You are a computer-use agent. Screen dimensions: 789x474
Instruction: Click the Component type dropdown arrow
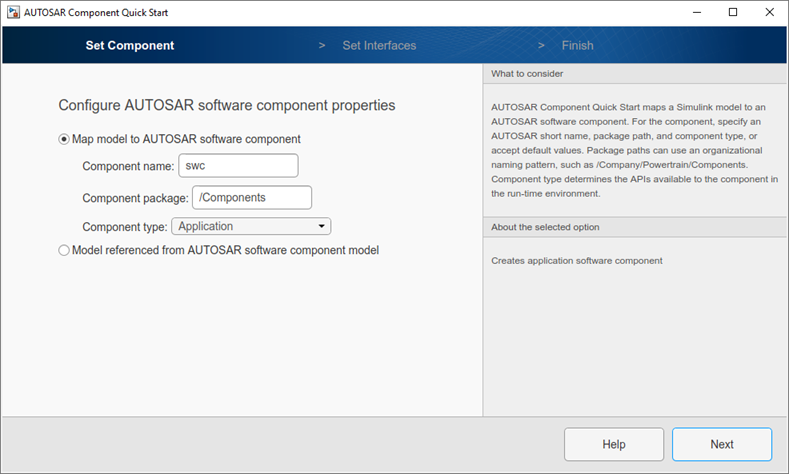[322, 226]
